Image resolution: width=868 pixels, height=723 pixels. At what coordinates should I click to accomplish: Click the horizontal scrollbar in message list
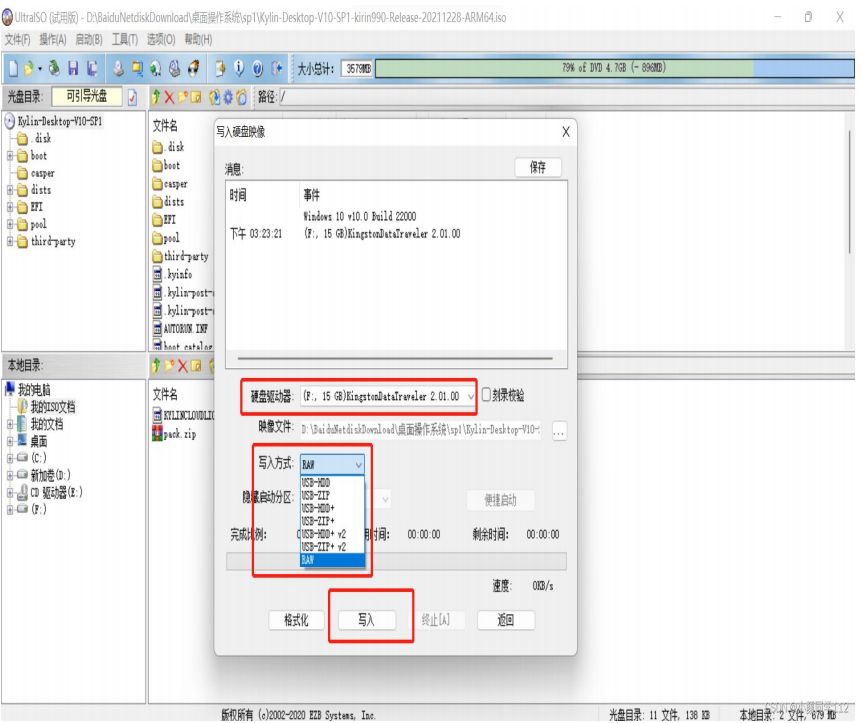[x=395, y=358]
